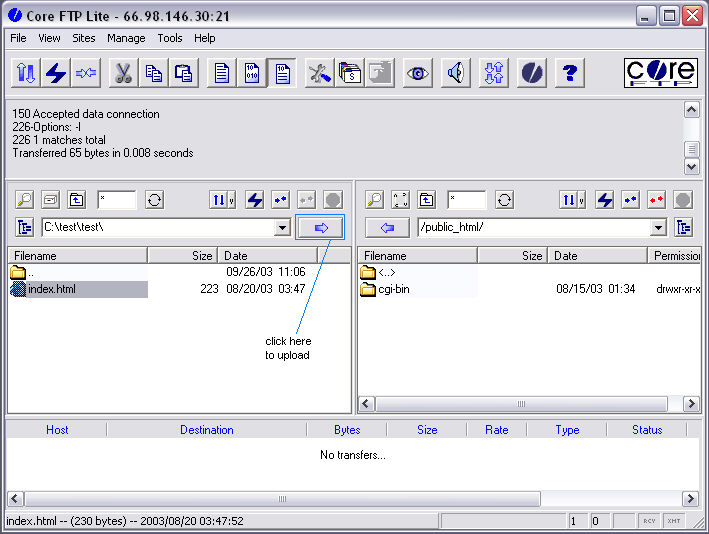Screen dimensions: 709x534
Task: Click the scissors Cut icon
Action: pos(122,74)
